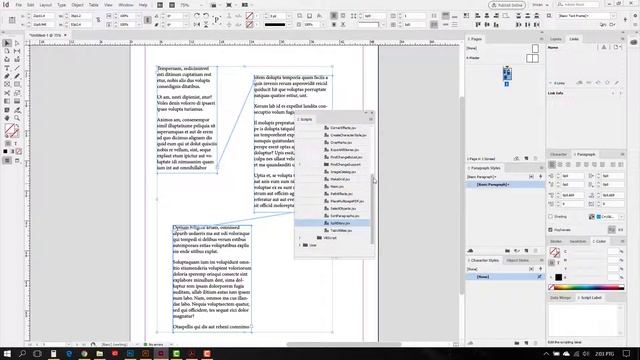Open the Windows Start menu
640x360 pixels.
[7, 353]
